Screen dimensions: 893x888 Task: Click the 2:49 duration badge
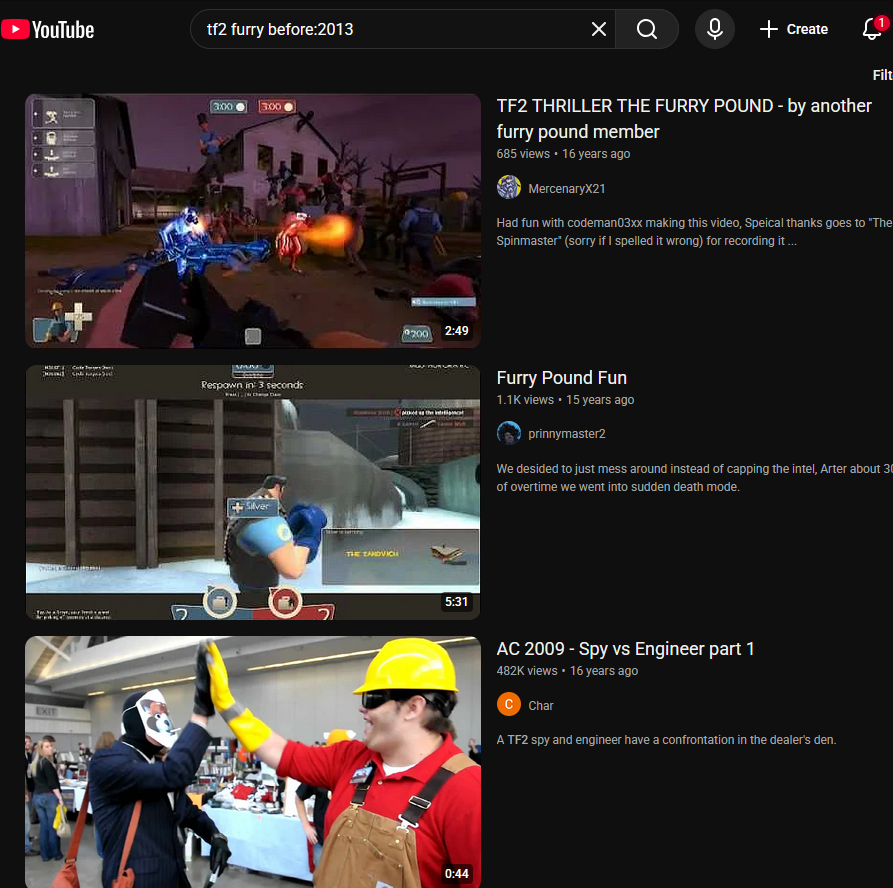(456, 331)
